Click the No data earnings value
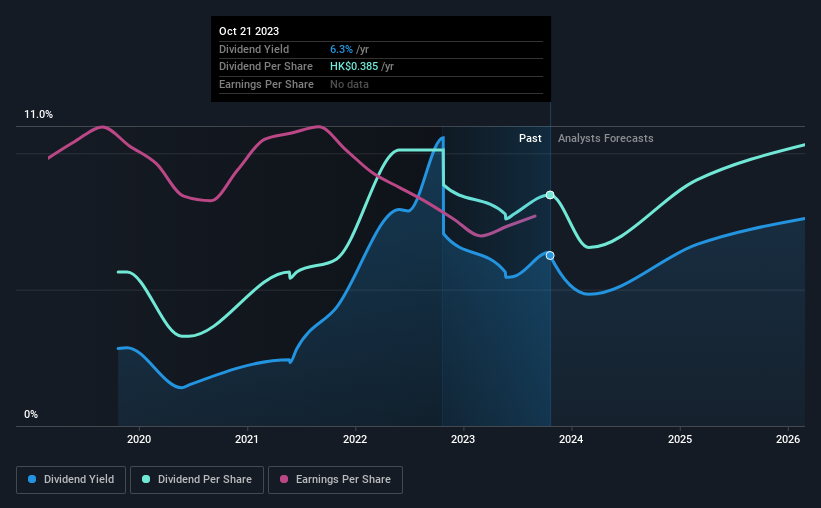The width and height of the screenshot is (821, 508). tap(349, 84)
